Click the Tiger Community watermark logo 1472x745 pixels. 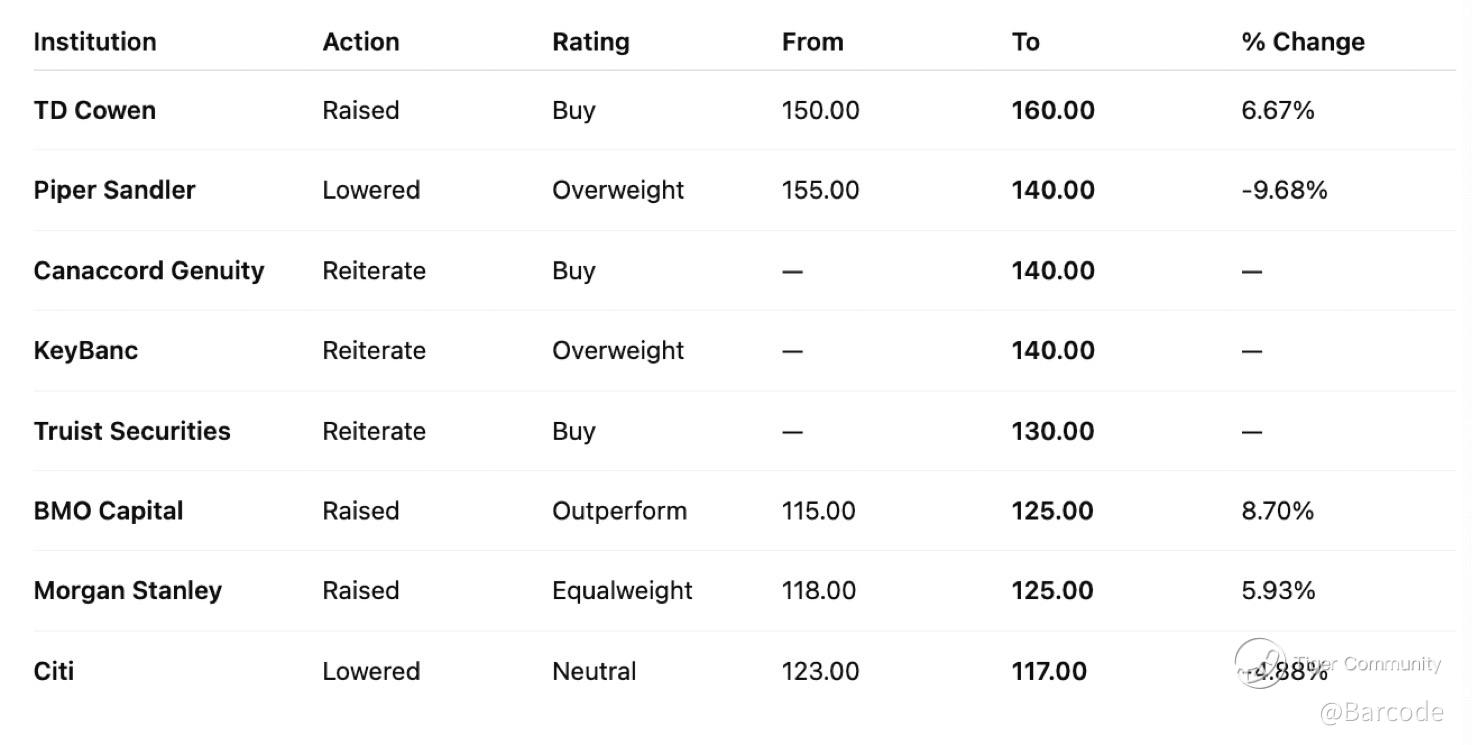click(x=1260, y=662)
